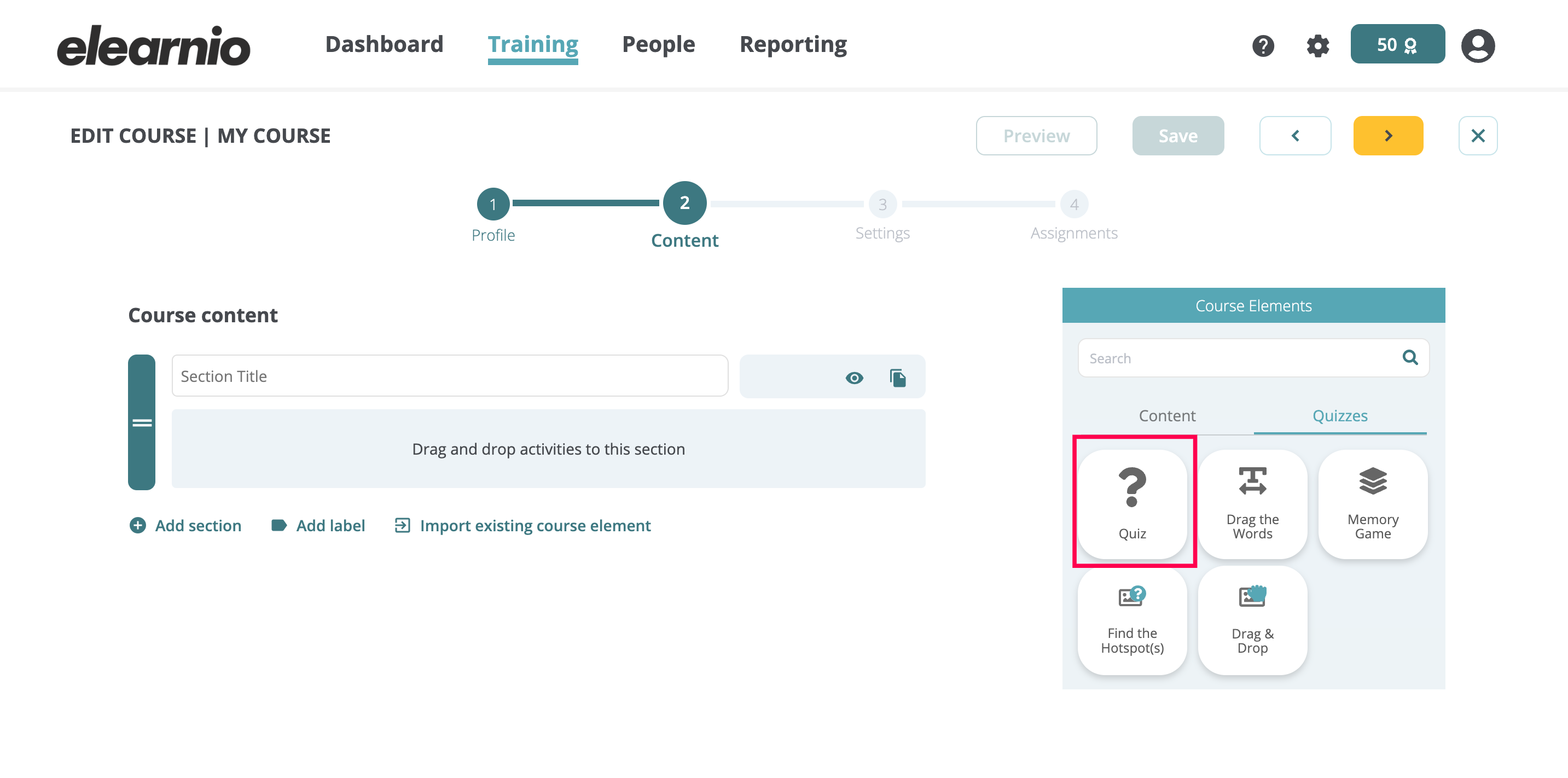Click the Section Title input field
The image size is (1568, 778).
(x=450, y=376)
